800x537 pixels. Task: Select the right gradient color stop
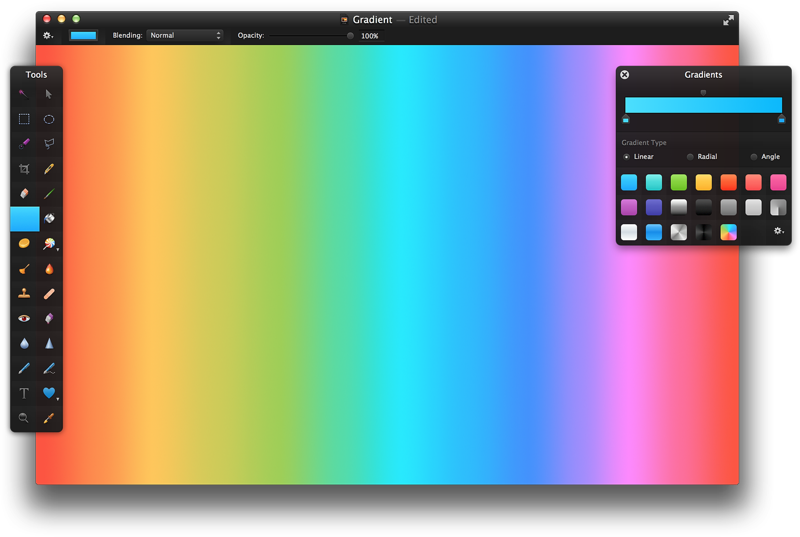click(781, 119)
